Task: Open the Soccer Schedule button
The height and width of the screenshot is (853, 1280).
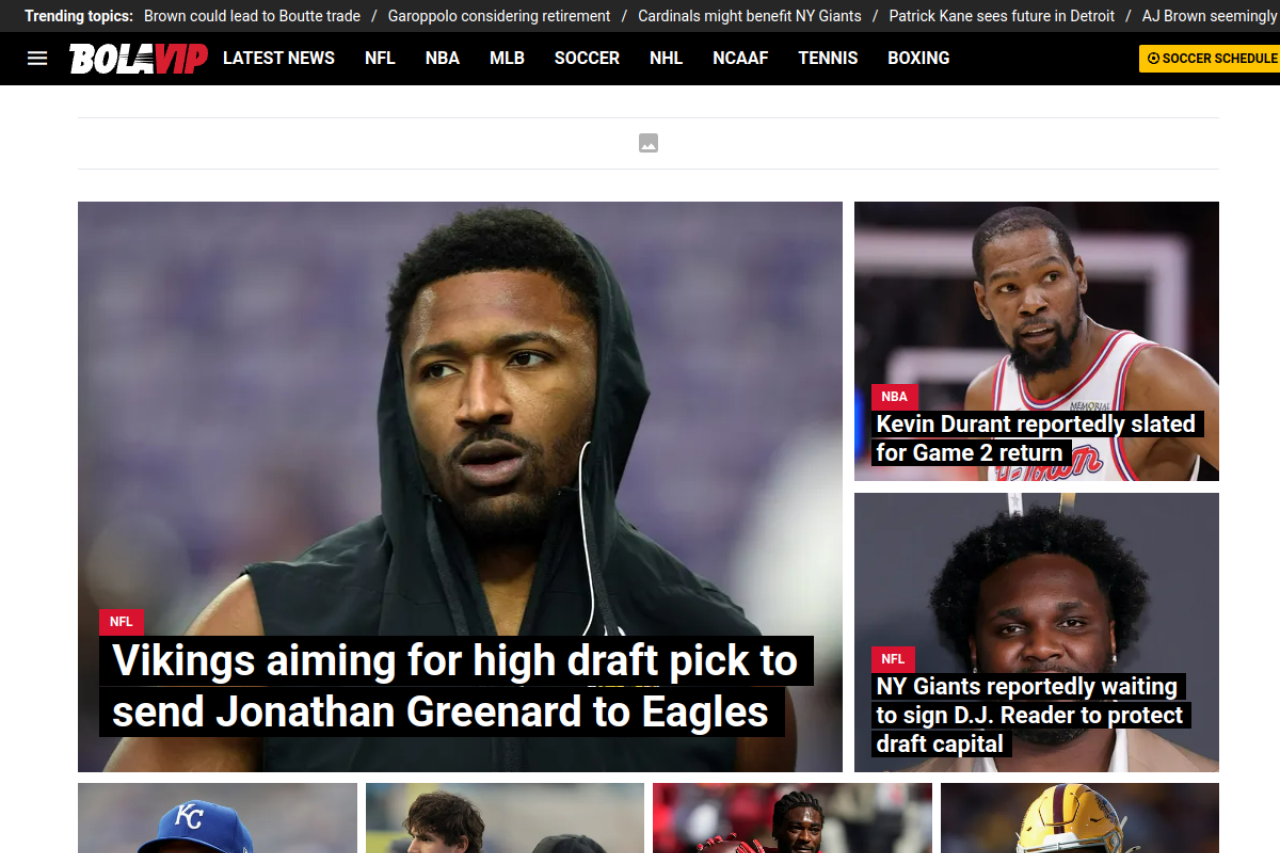Action: 1211,58
